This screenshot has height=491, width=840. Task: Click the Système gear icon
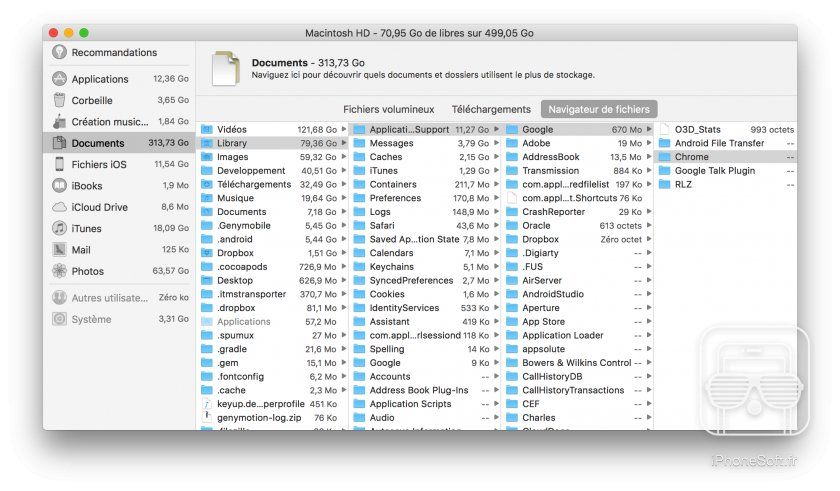tap(59, 319)
